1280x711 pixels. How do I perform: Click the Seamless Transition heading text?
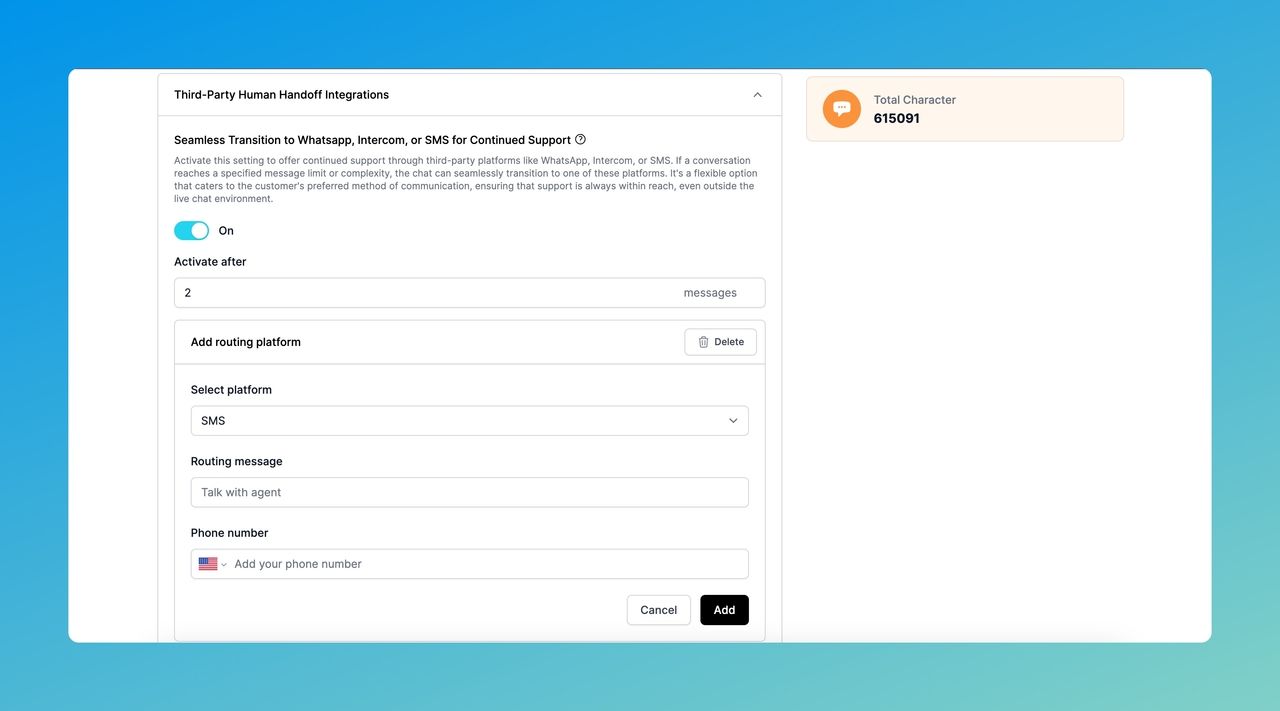coord(373,140)
